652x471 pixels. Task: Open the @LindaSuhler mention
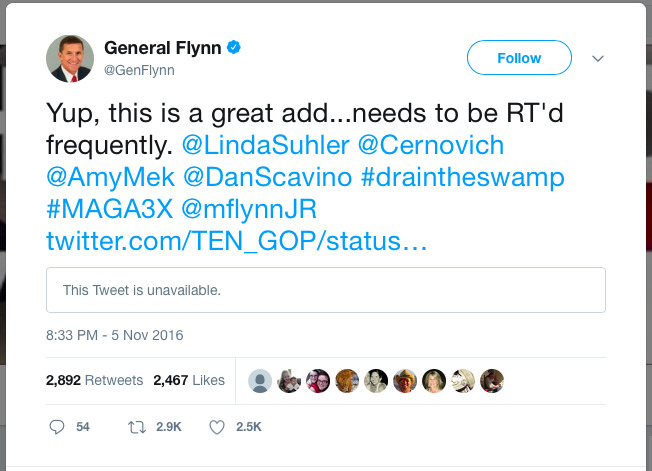266,144
